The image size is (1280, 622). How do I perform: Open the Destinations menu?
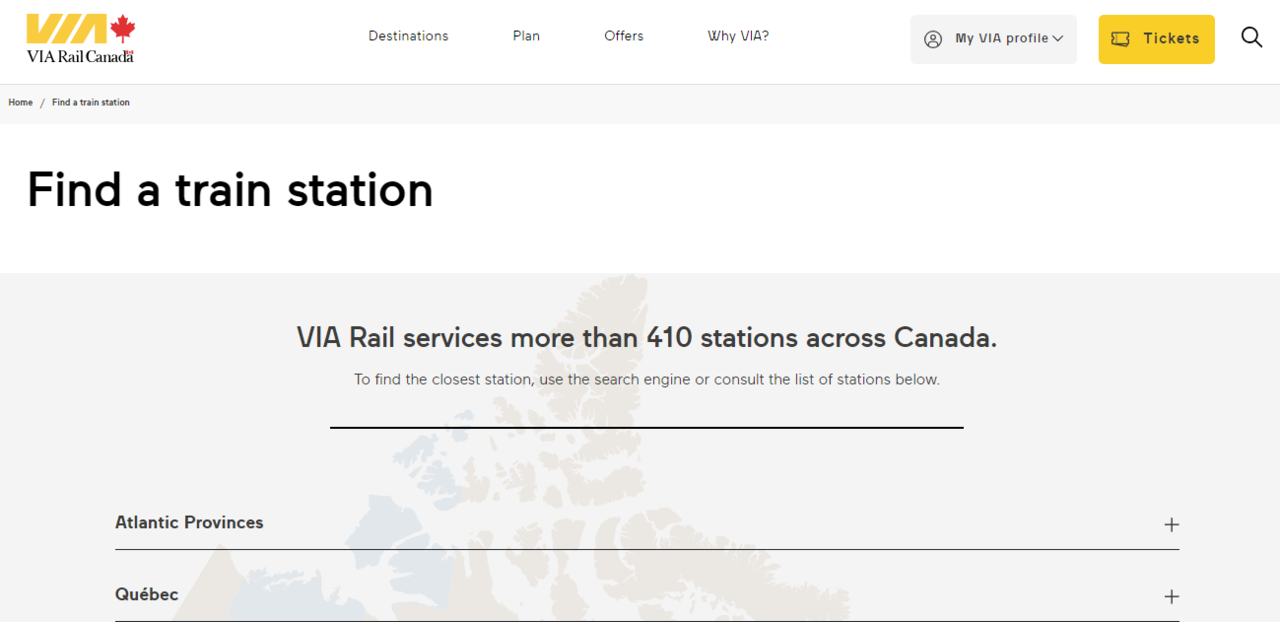pos(408,36)
